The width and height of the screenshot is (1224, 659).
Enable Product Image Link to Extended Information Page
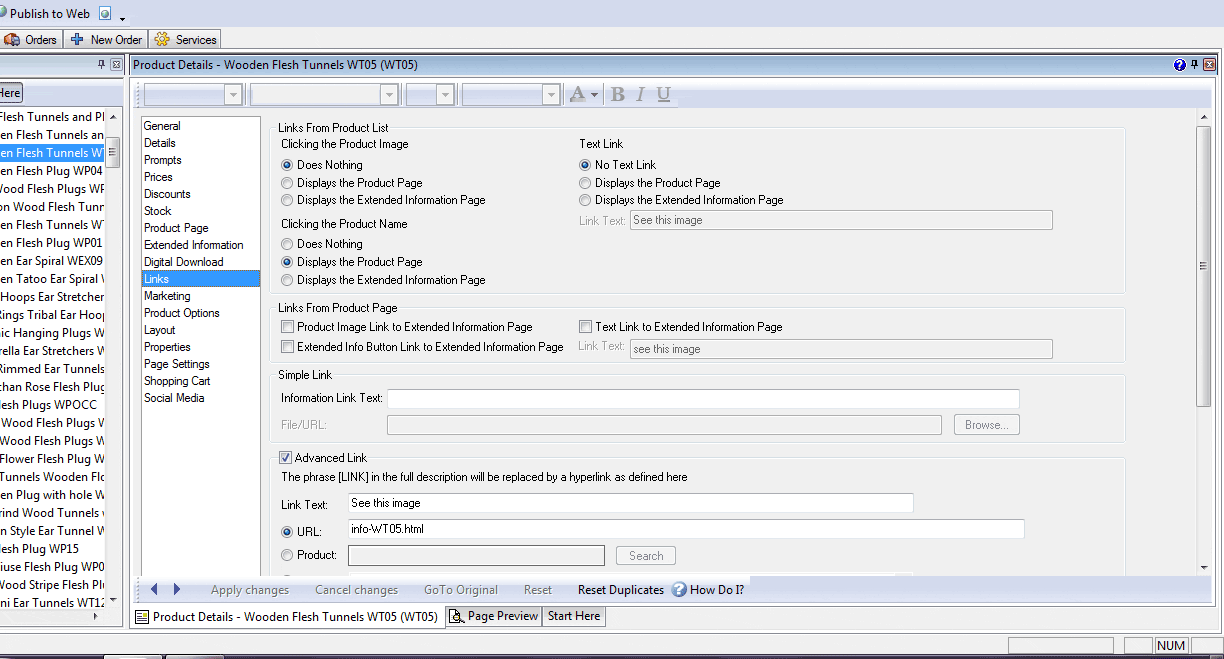[288, 327]
